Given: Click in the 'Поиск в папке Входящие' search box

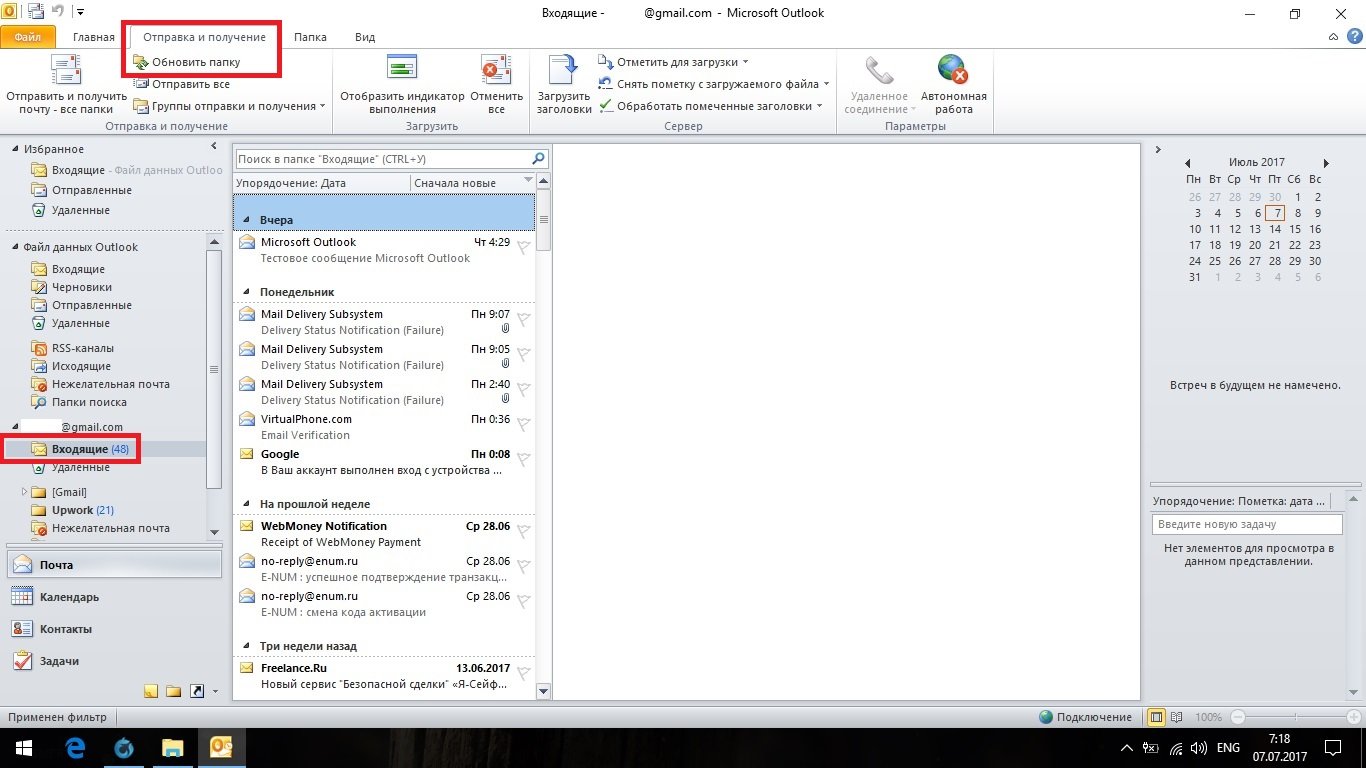Looking at the screenshot, I should click(382, 159).
